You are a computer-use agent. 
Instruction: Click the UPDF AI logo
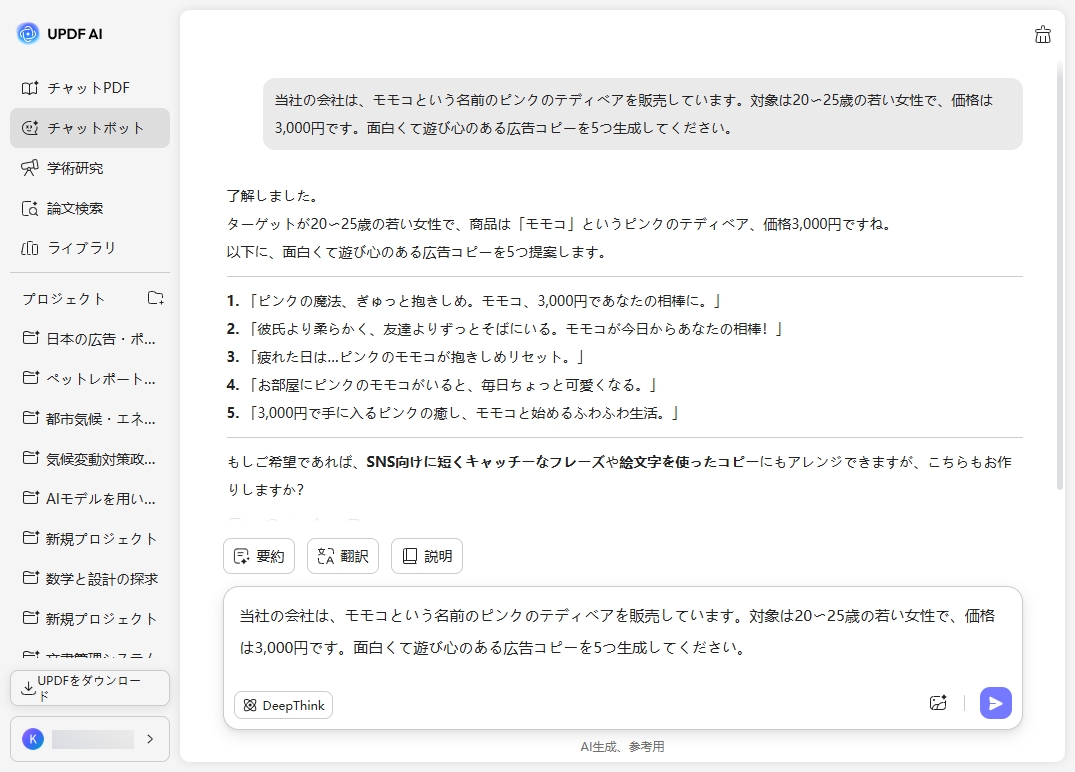coord(60,33)
